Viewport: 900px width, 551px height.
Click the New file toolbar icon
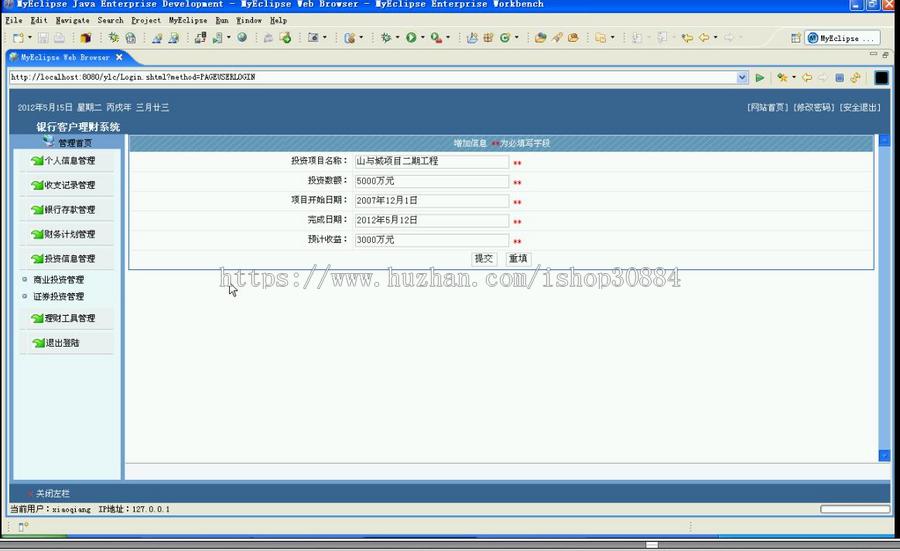click(x=18, y=38)
